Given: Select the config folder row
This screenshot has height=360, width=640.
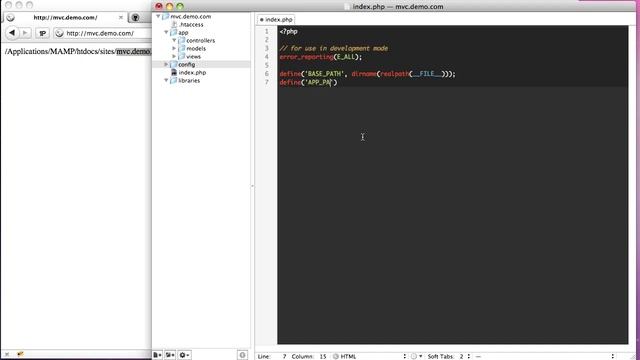Looking at the screenshot, I should 201,64.
